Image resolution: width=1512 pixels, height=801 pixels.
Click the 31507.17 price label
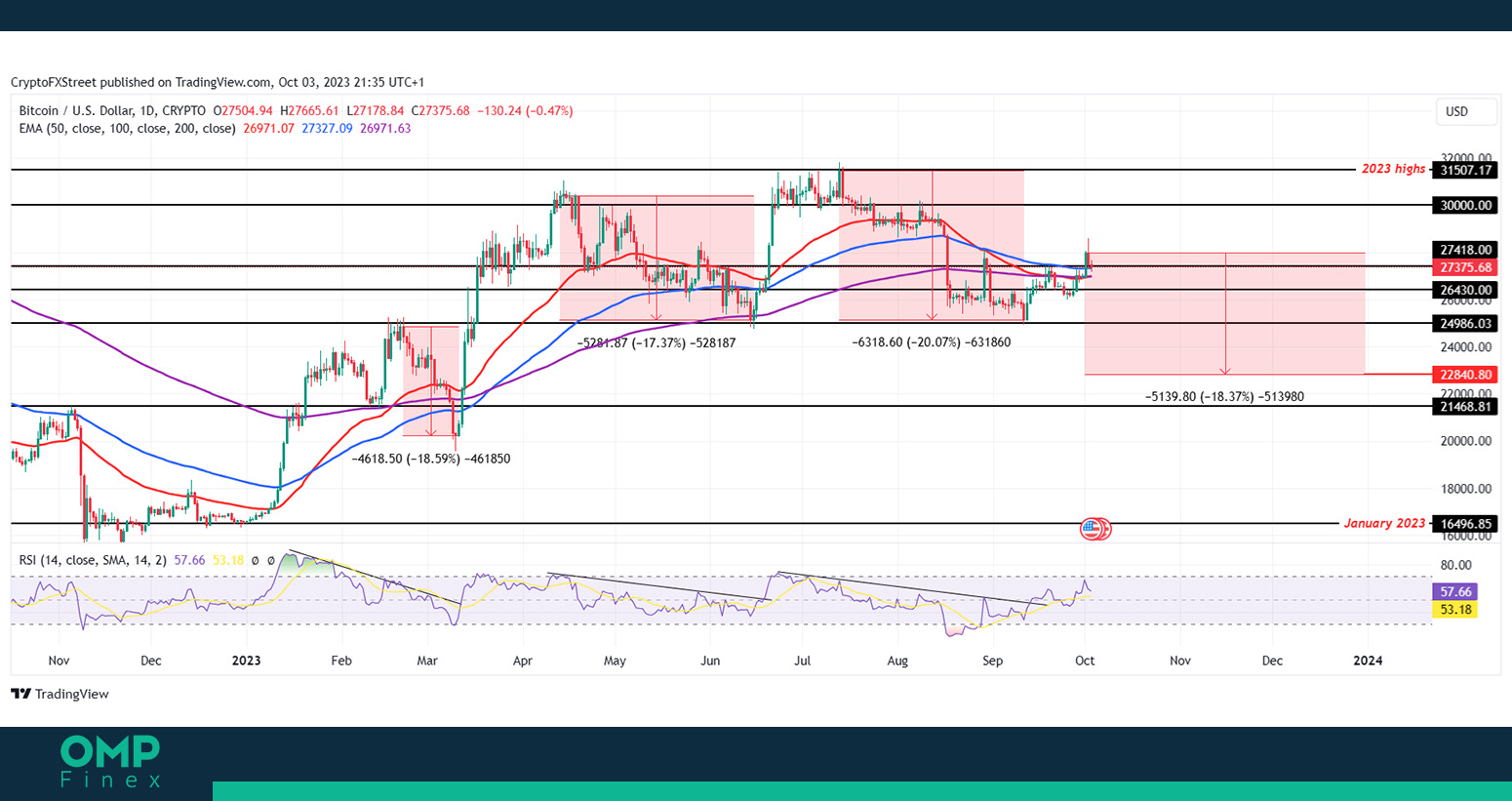click(1466, 170)
